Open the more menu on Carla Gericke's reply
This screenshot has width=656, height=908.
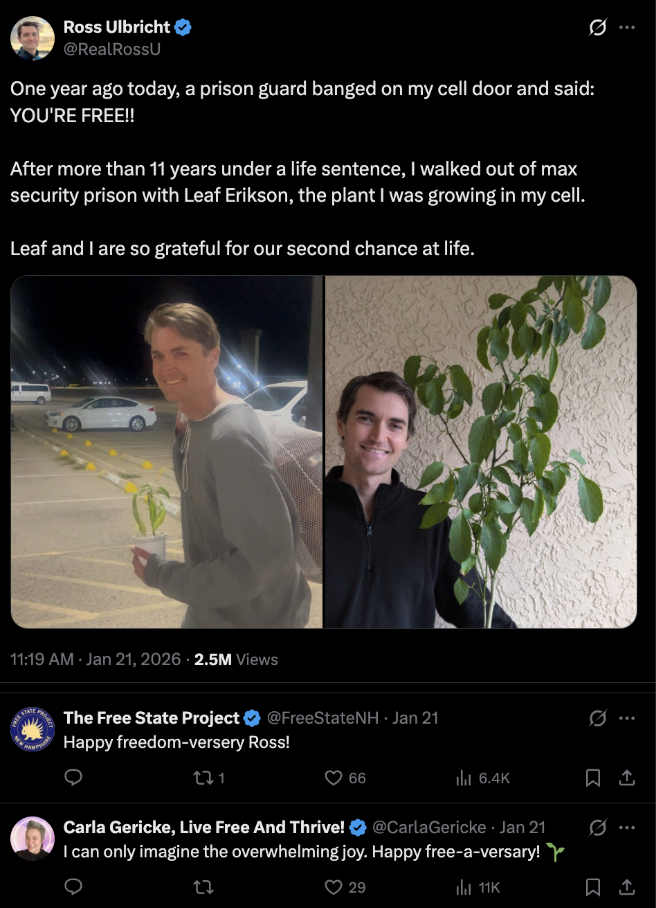point(629,826)
